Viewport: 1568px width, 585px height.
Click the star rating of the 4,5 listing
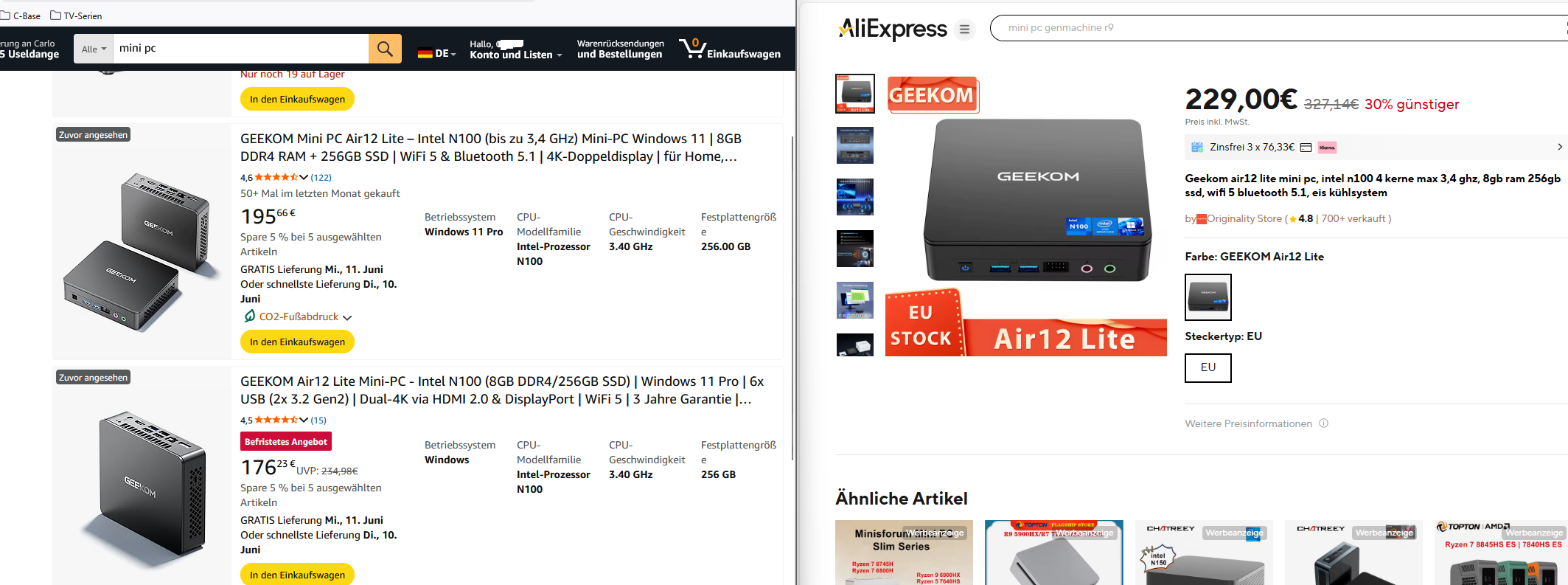click(x=276, y=420)
